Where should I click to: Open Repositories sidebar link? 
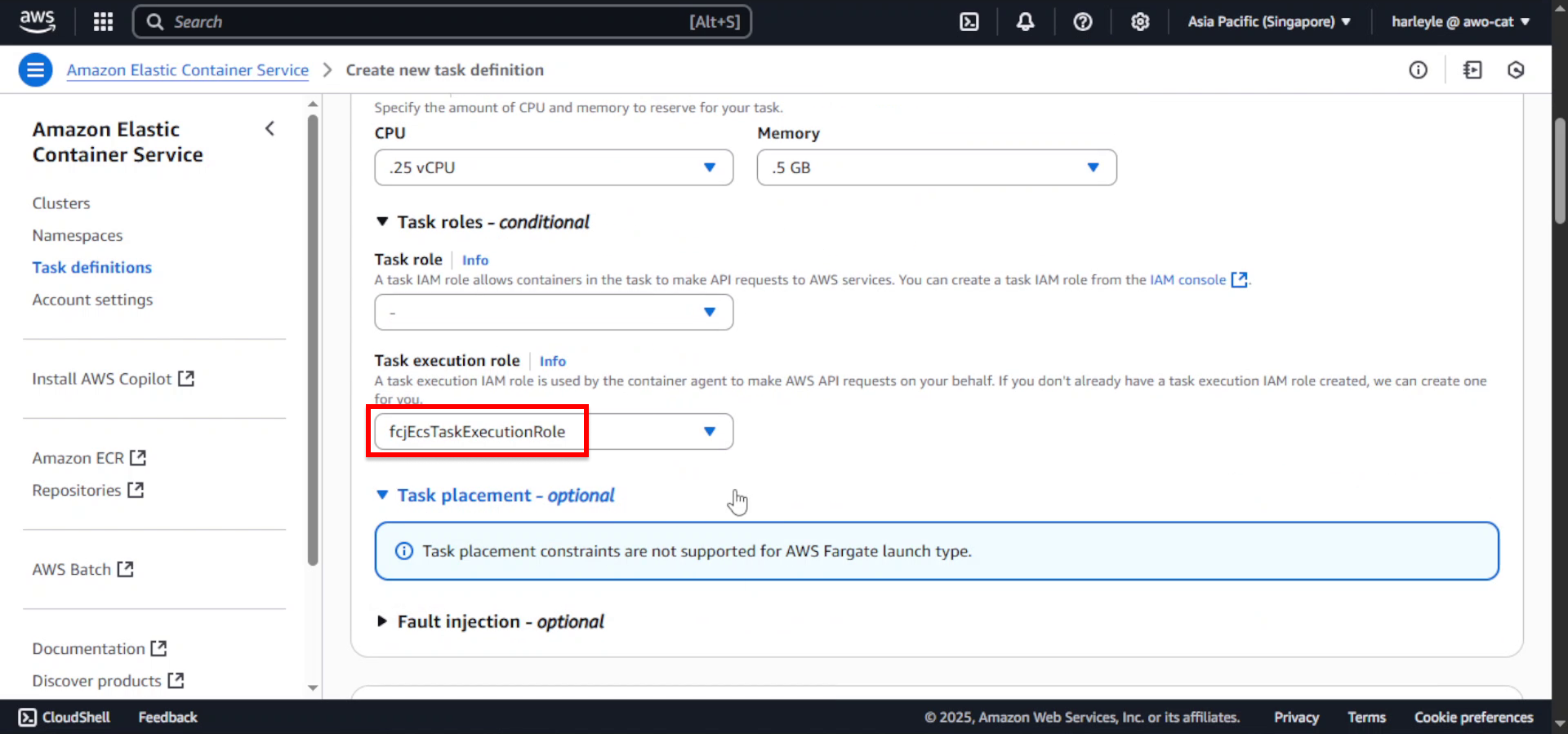tap(77, 490)
